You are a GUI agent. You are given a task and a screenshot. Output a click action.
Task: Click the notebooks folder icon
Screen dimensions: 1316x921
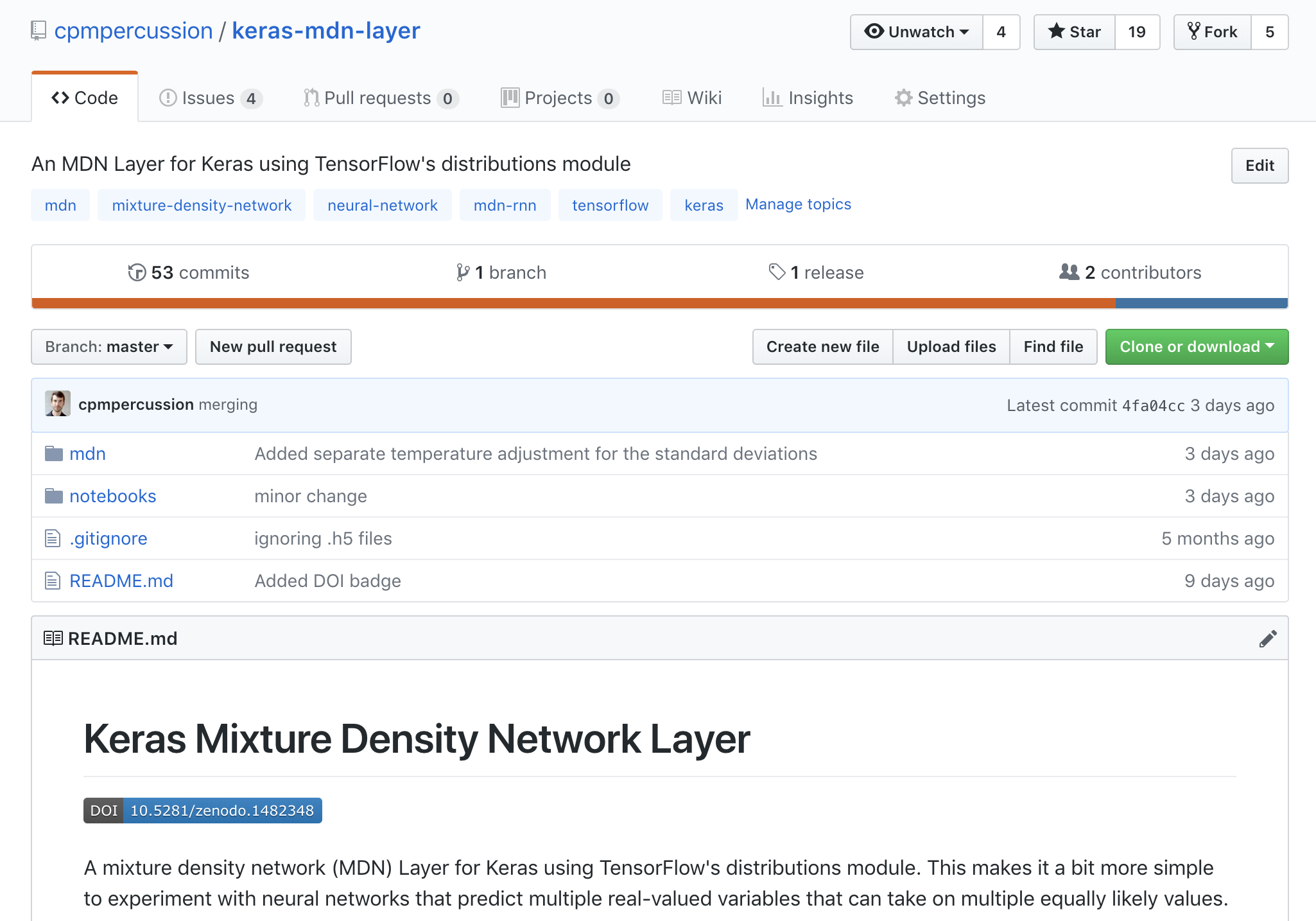[54, 496]
